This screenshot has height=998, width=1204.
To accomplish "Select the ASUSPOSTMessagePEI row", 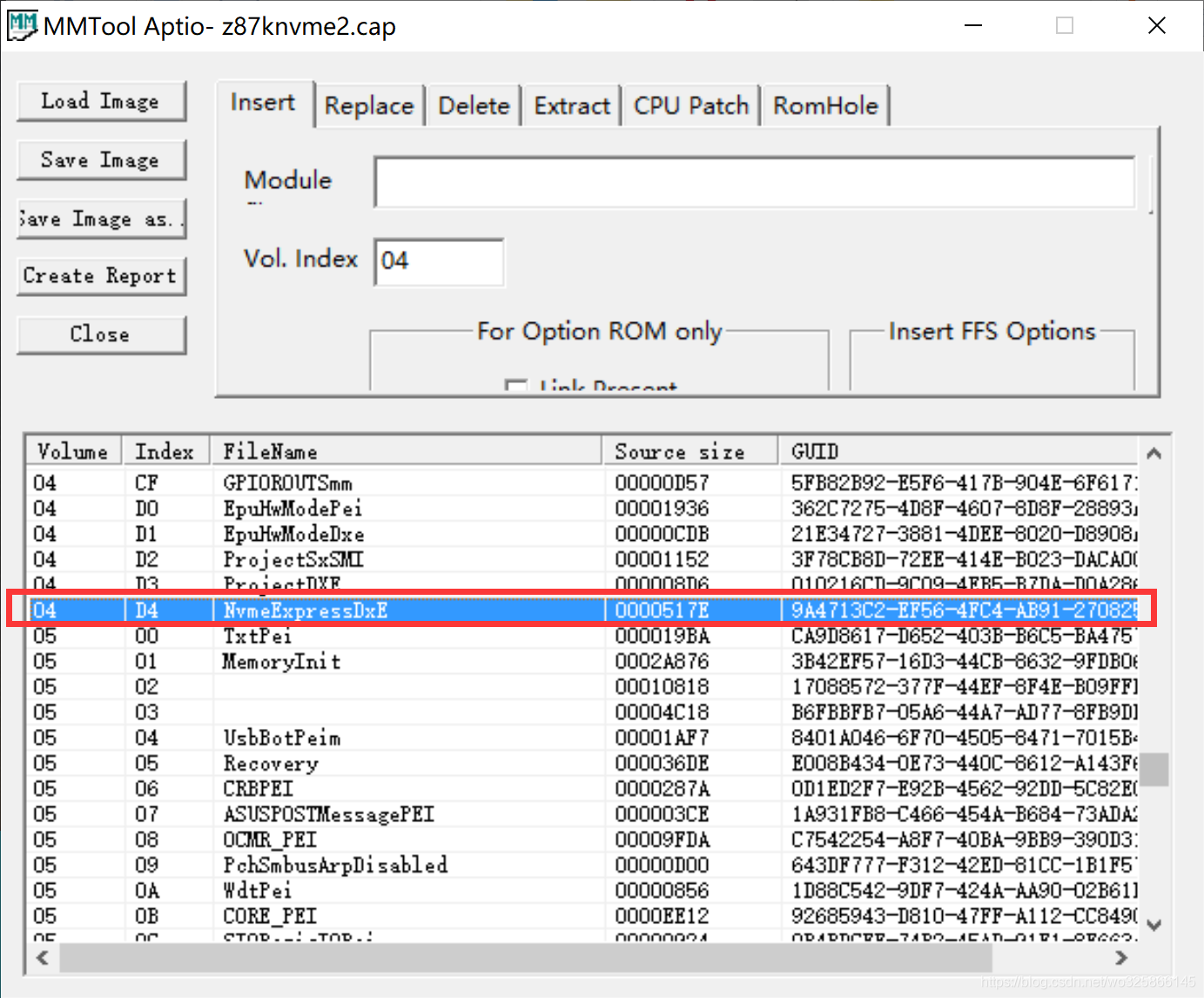I will (582, 813).
